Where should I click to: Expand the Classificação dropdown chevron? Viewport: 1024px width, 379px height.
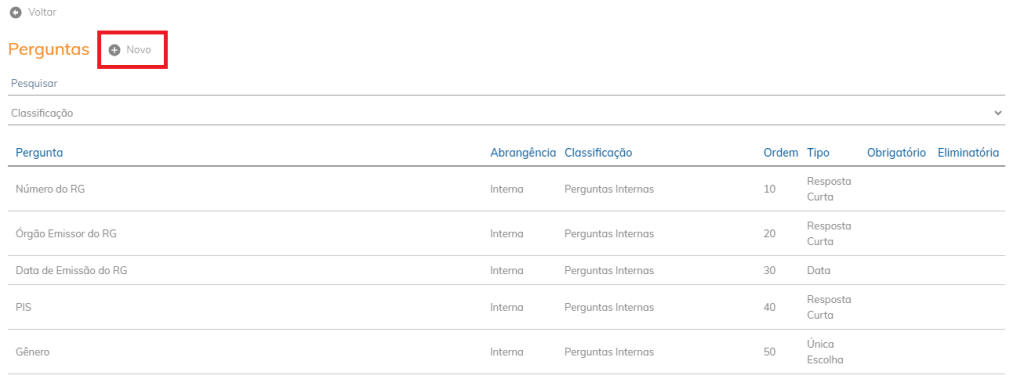(998, 113)
